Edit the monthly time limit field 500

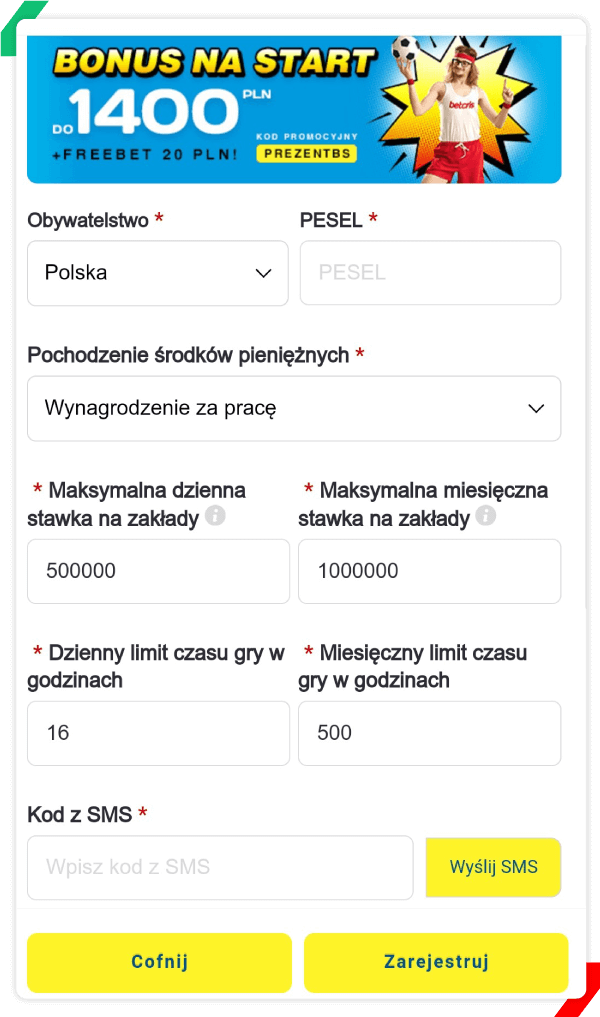click(x=429, y=733)
